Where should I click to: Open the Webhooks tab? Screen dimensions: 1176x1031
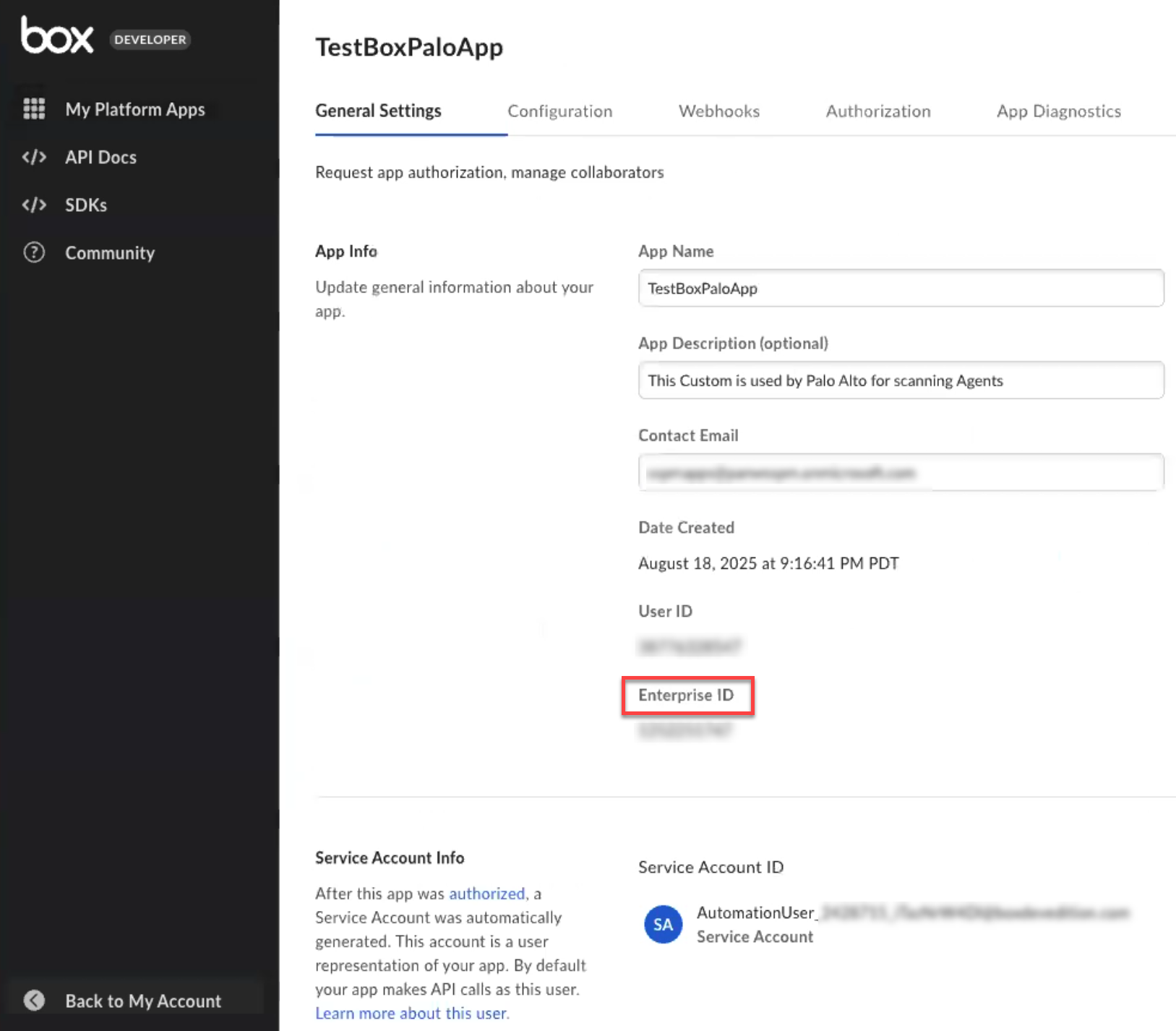tap(718, 111)
